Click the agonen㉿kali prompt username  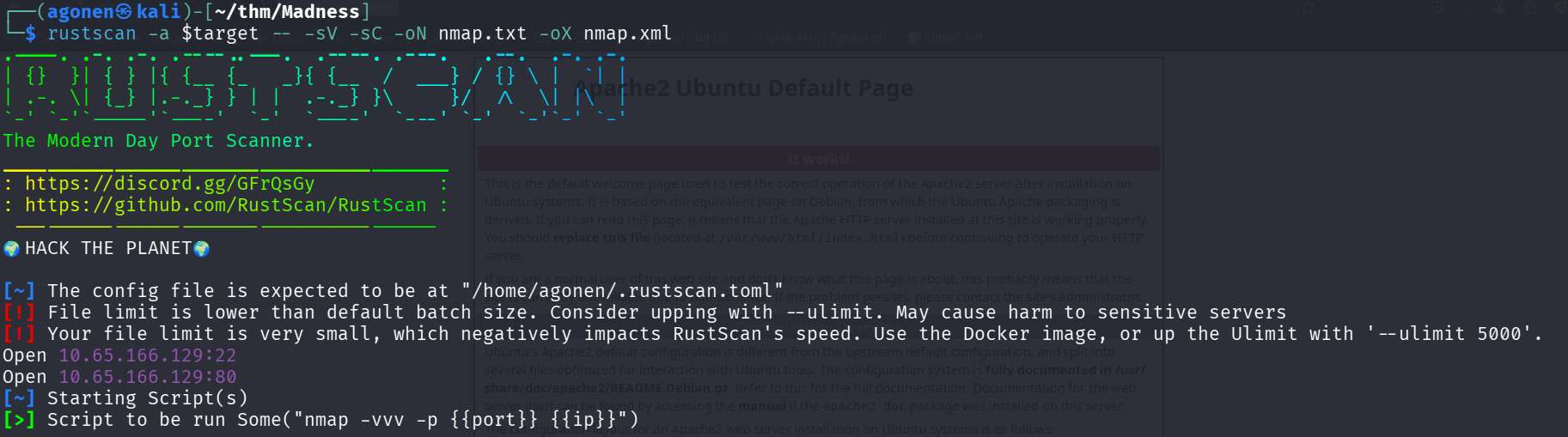(x=114, y=12)
